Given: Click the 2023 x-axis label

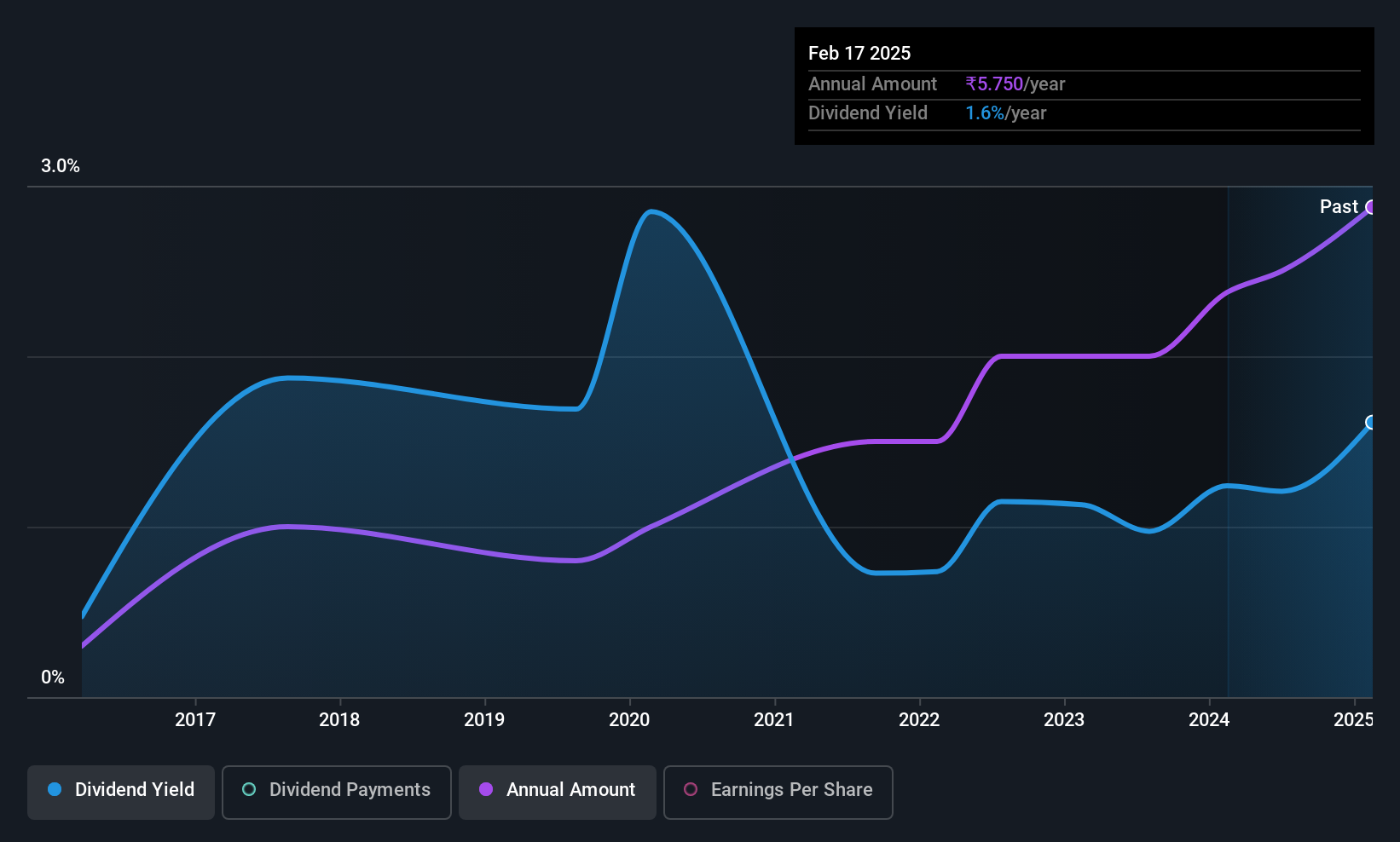Looking at the screenshot, I should (1064, 720).
